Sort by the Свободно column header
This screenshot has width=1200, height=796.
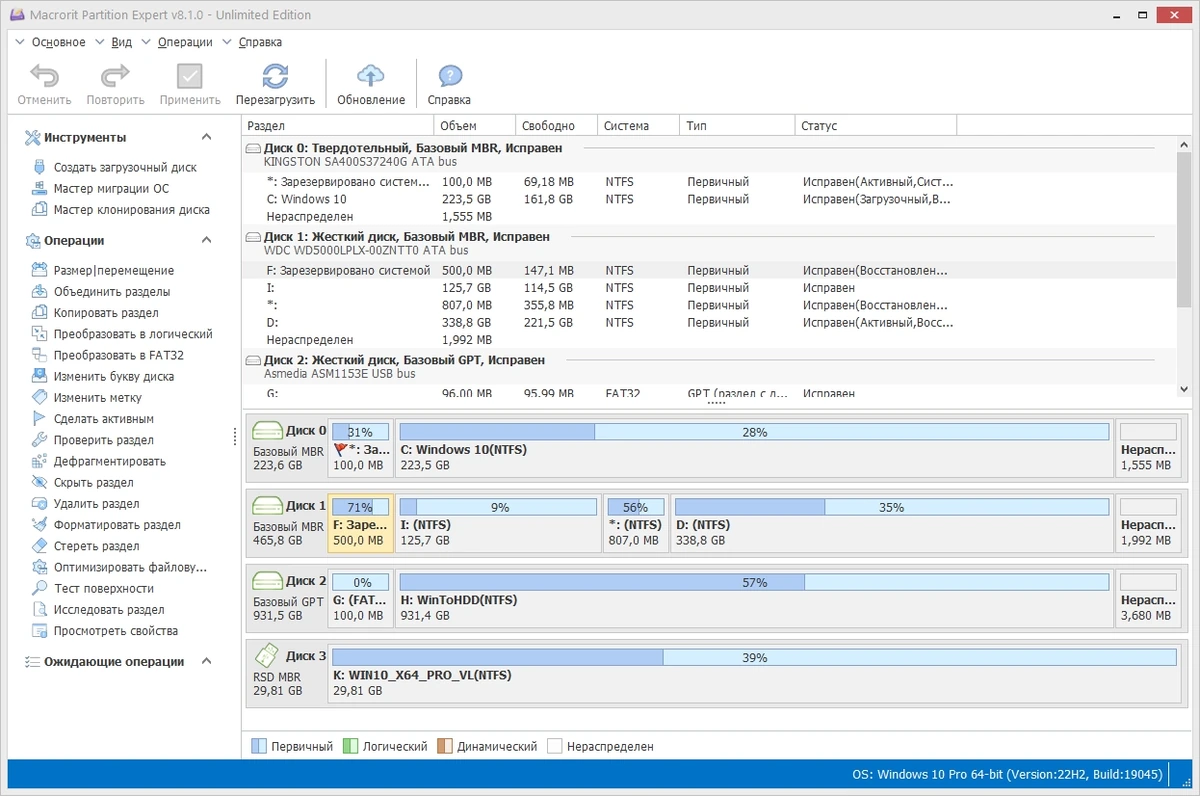pos(557,126)
